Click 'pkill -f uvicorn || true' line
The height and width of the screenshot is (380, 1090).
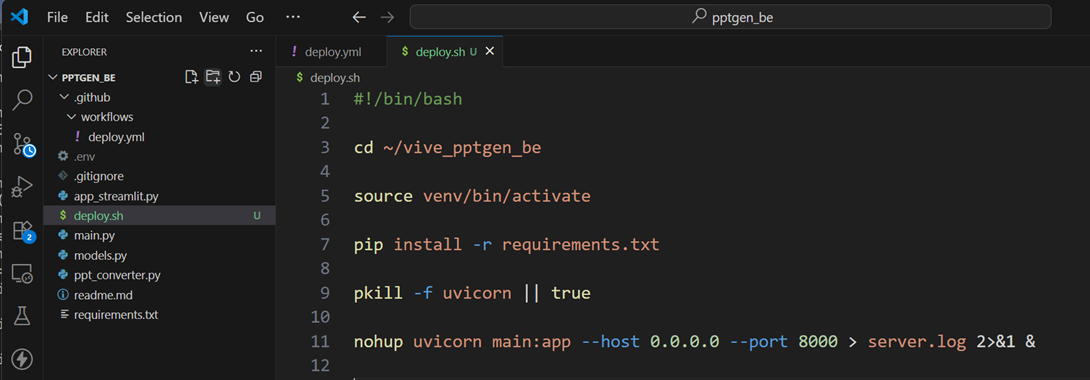click(472, 293)
